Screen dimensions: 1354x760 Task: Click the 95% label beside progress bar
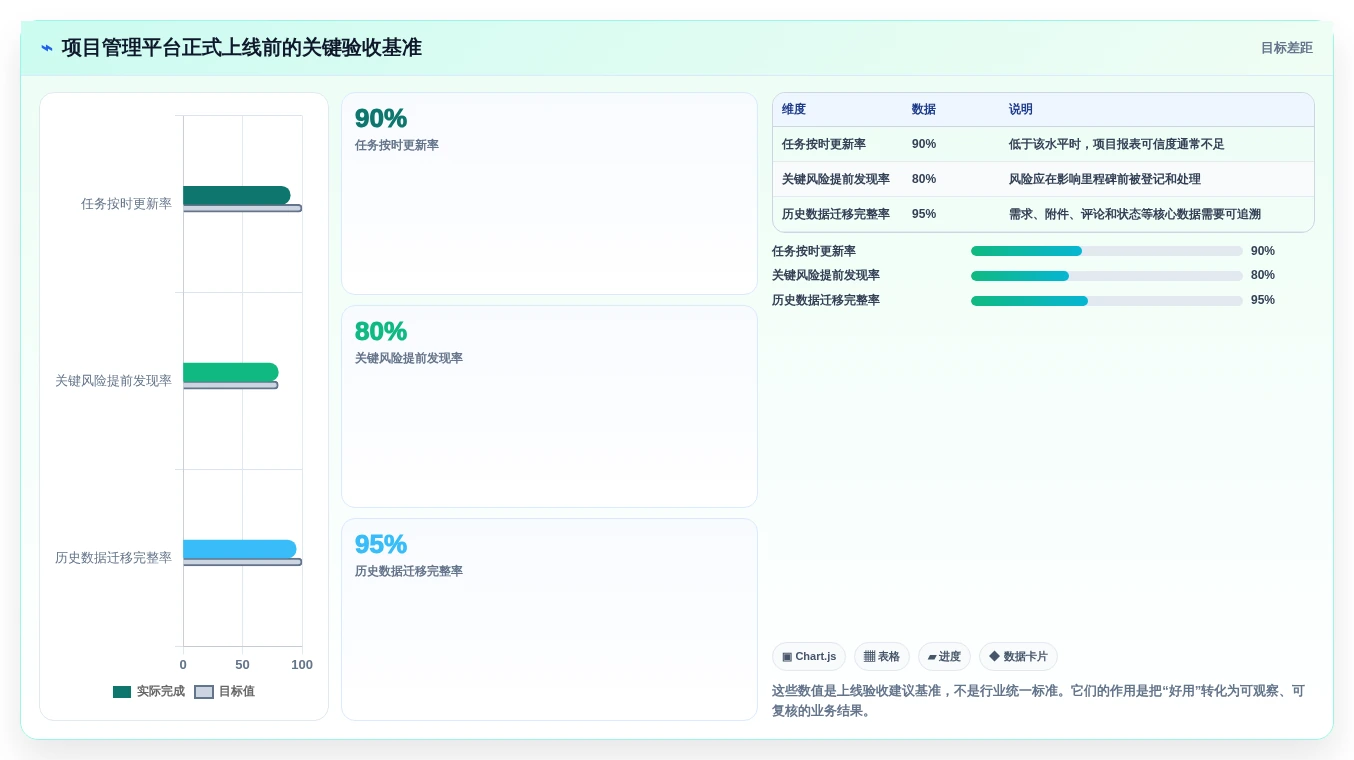[x=1263, y=300]
